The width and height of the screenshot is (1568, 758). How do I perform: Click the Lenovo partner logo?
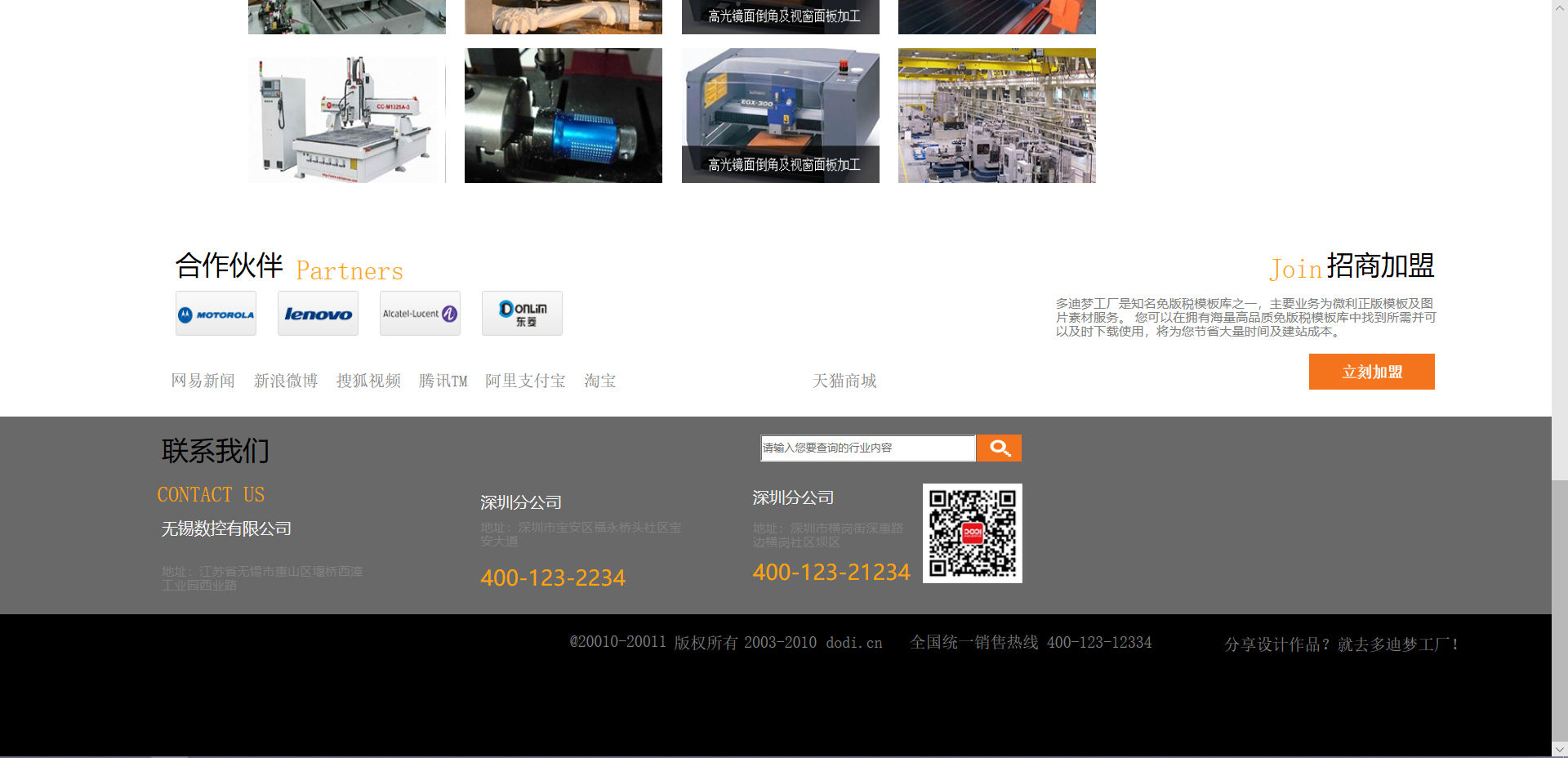point(318,314)
